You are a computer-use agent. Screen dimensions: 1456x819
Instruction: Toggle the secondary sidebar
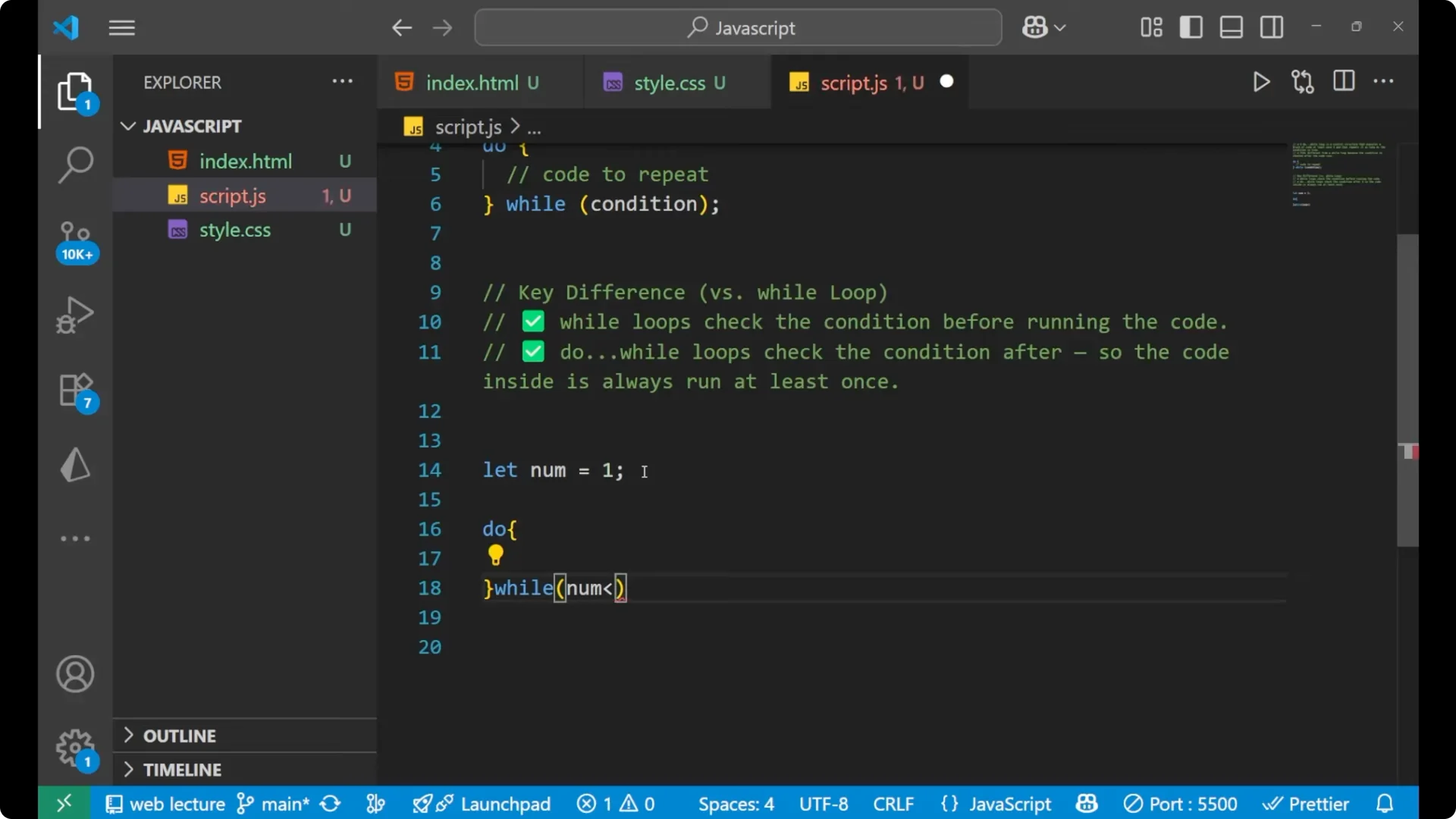point(1271,27)
